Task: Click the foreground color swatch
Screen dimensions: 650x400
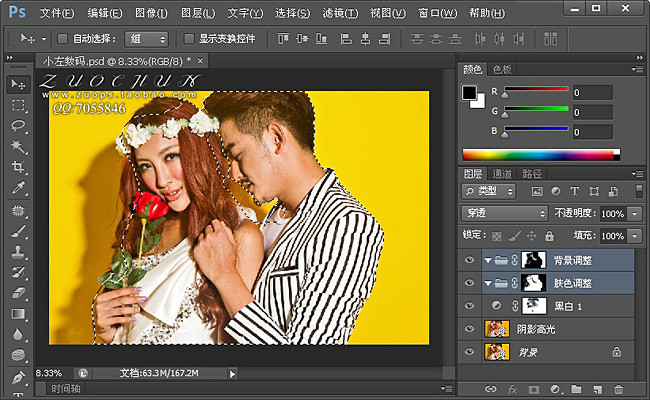Action: coord(469,93)
